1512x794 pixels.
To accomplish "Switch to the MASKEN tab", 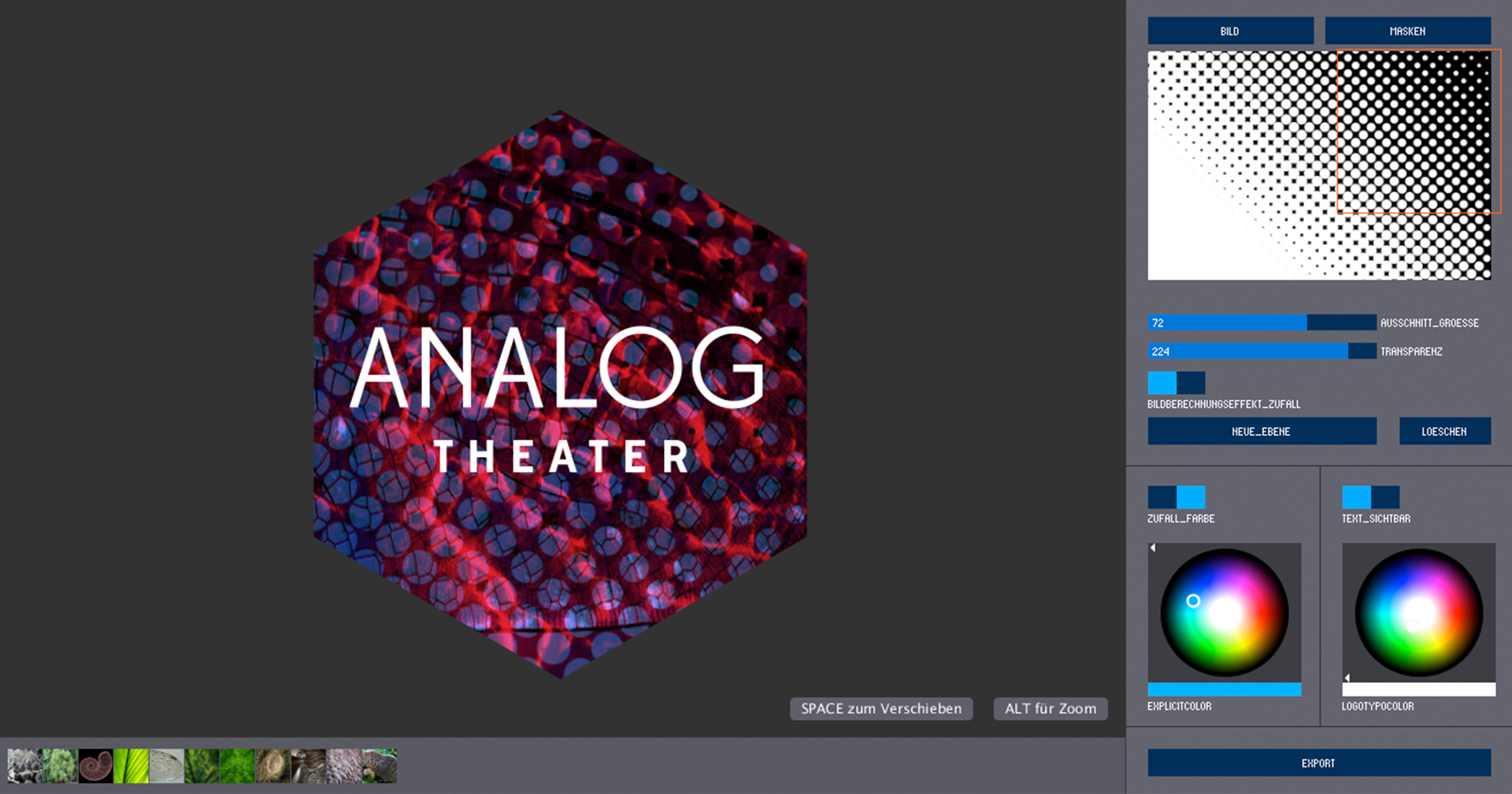I will pyautogui.click(x=1407, y=31).
